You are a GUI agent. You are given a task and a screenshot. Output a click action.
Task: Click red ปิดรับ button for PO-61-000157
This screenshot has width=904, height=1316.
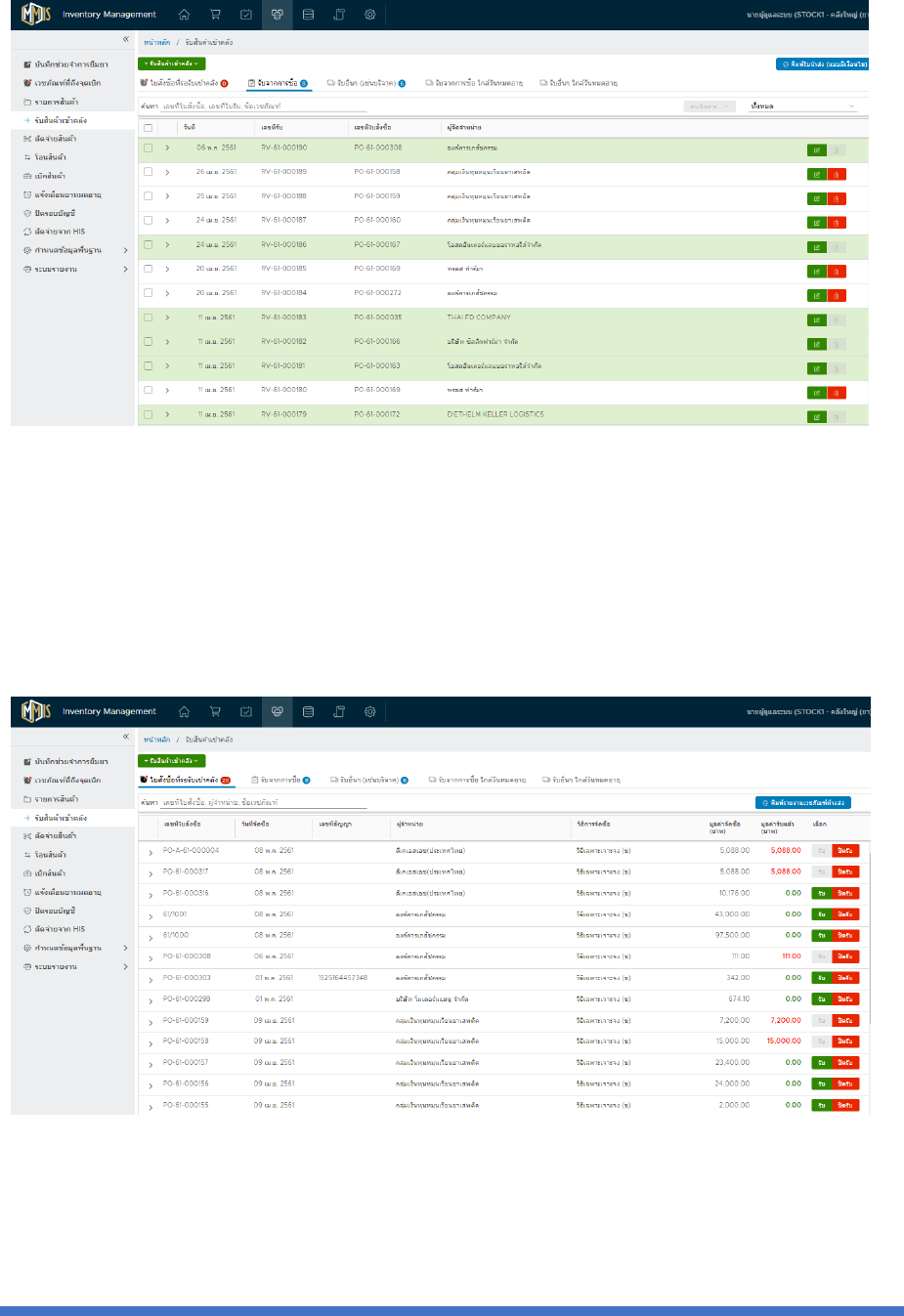[845, 1063]
